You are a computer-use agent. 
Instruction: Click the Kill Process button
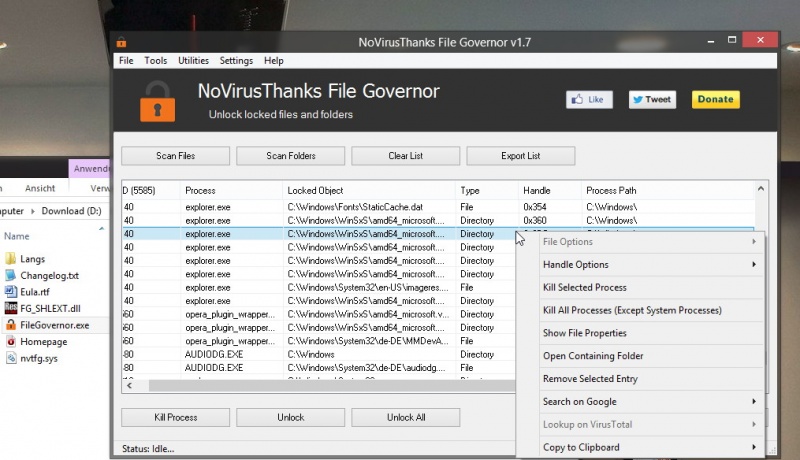click(x=176, y=417)
